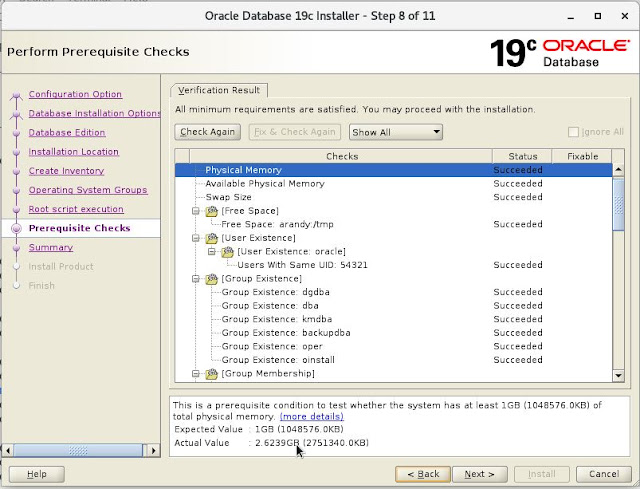Select Group Existence: oinstall row
The width and height of the screenshot is (640, 489).
click(393, 360)
